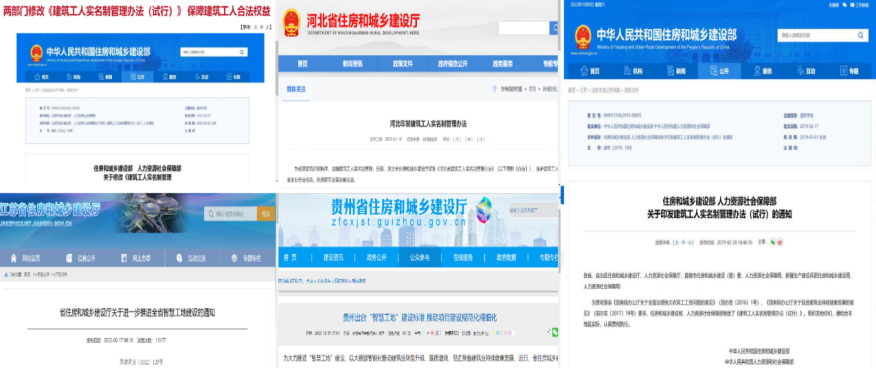Click the home icon on the MOHURD 修改 notice page
Viewport: 876px width, 369px height.
pos(36,76)
